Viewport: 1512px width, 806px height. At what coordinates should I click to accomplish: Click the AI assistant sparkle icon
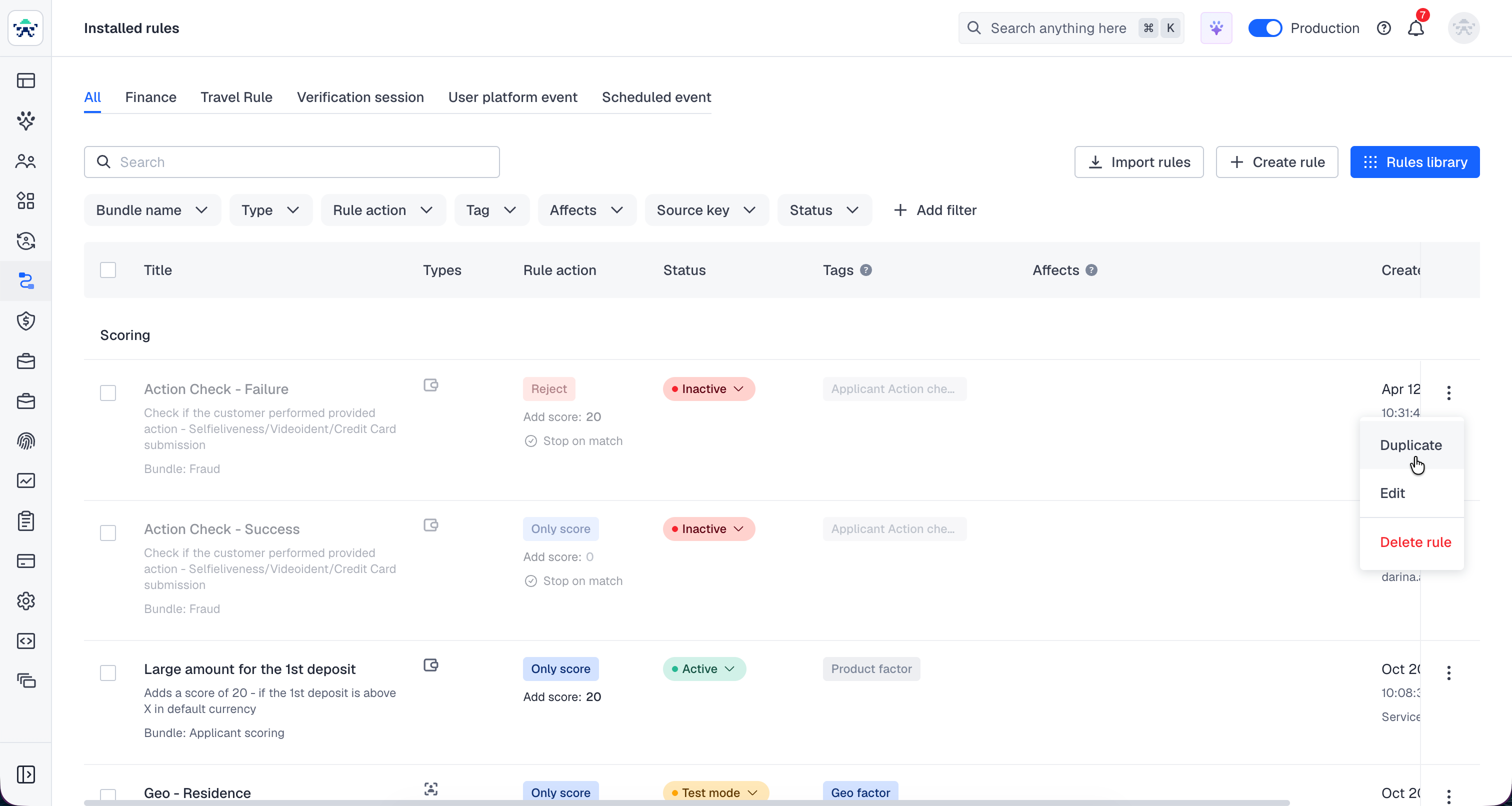pos(1215,28)
